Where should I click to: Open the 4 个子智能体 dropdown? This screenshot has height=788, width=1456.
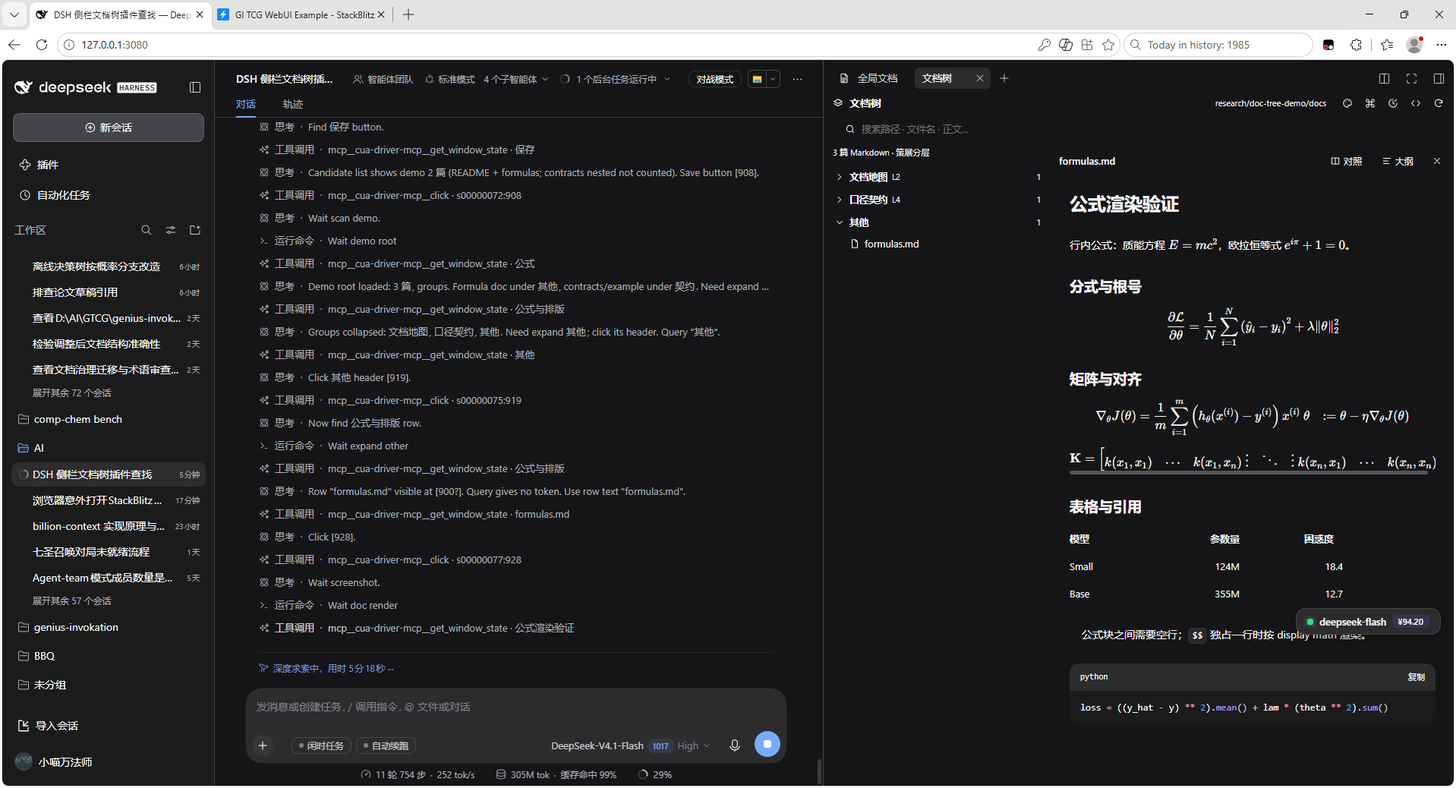pos(516,79)
